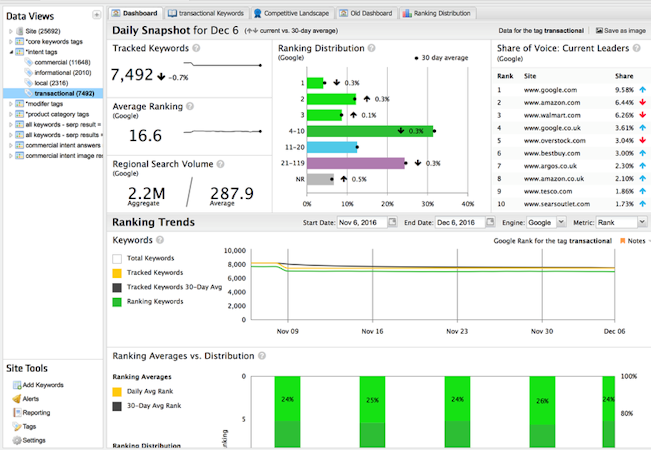
Task: Click the Reporting tool icon
Action: point(17,413)
